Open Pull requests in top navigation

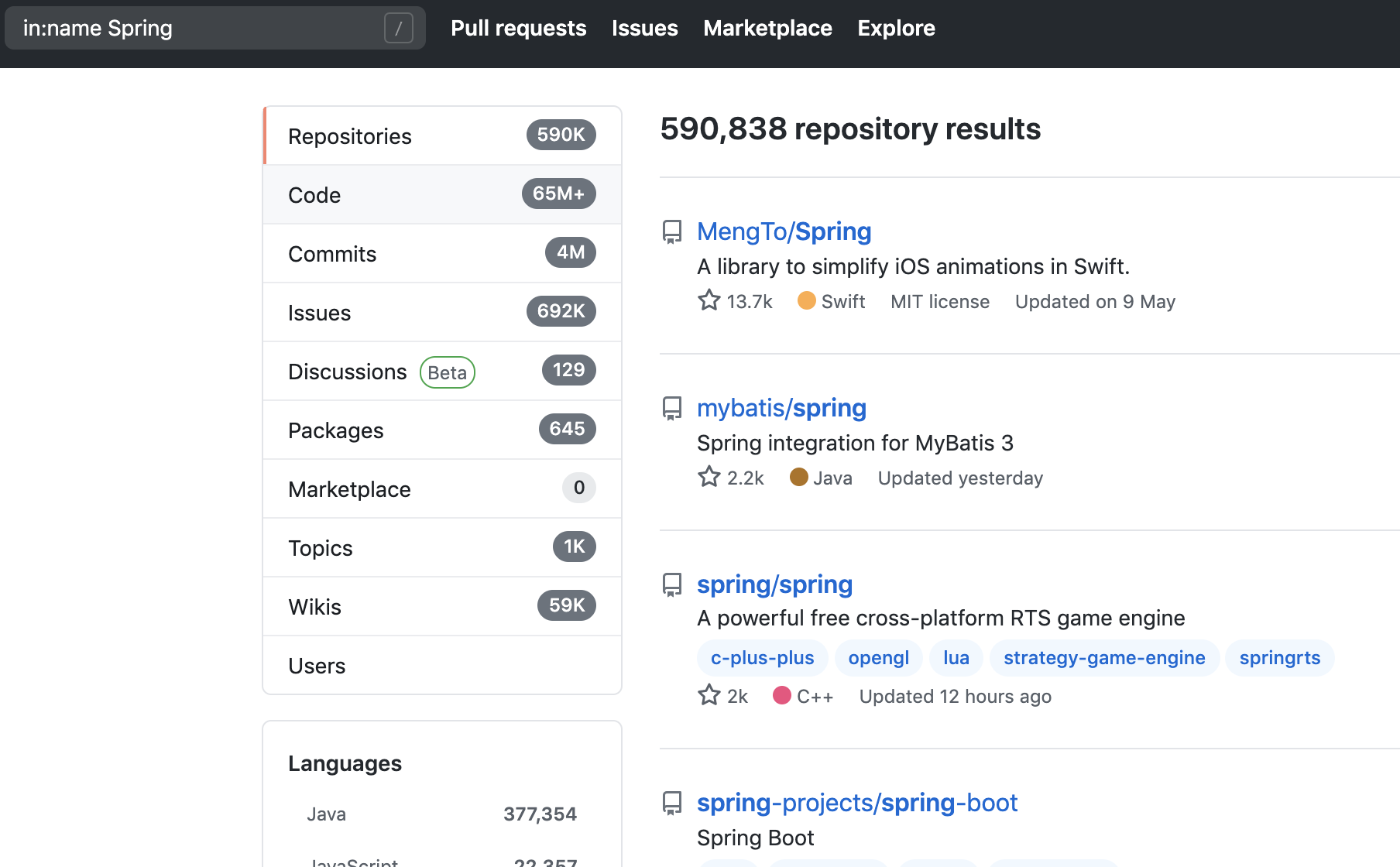(519, 28)
